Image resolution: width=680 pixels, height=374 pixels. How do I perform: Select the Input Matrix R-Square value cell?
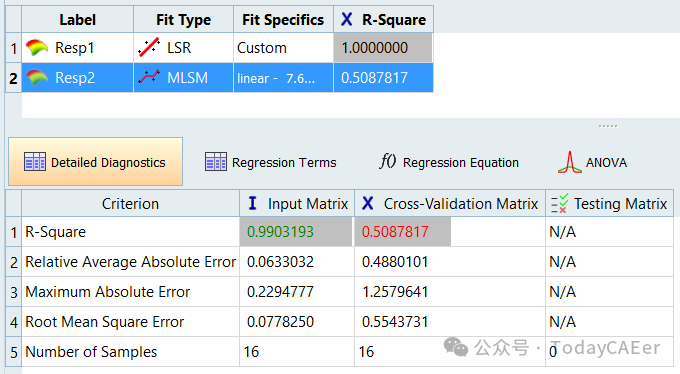[296, 232]
